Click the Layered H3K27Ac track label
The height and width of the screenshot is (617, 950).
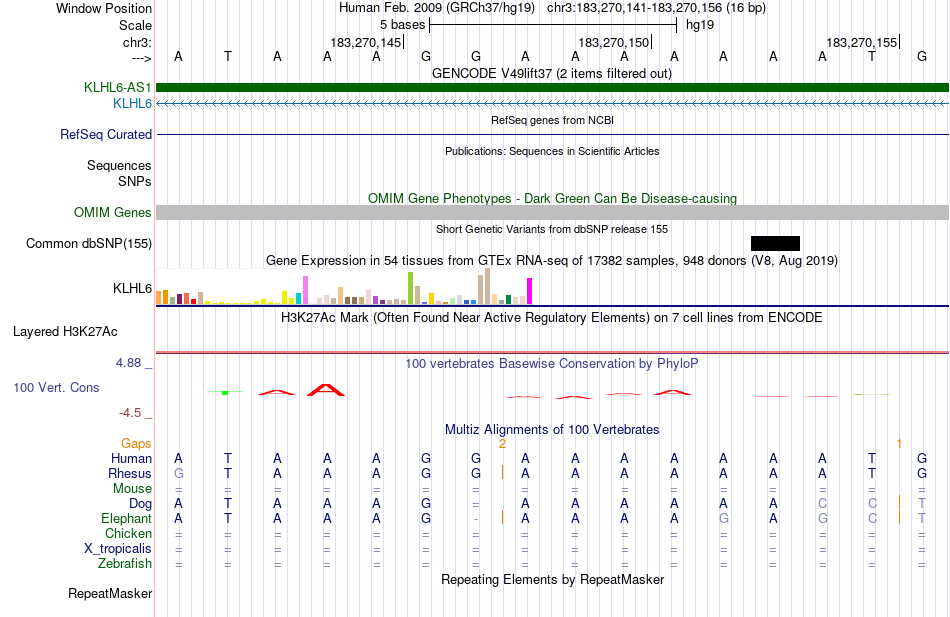click(x=65, y=332)
